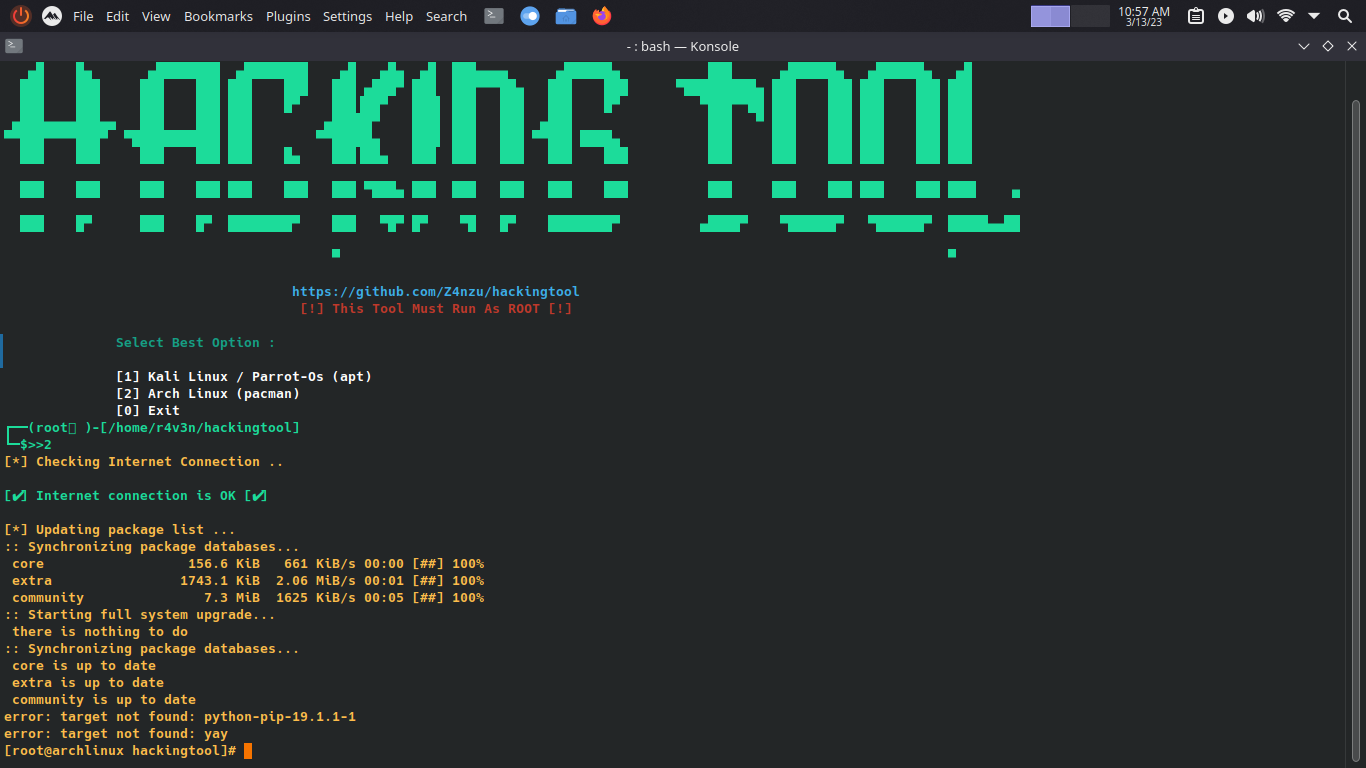Open the Plugins menu
The height and width of the screenshot is (768, 1366).
point(288,16)
